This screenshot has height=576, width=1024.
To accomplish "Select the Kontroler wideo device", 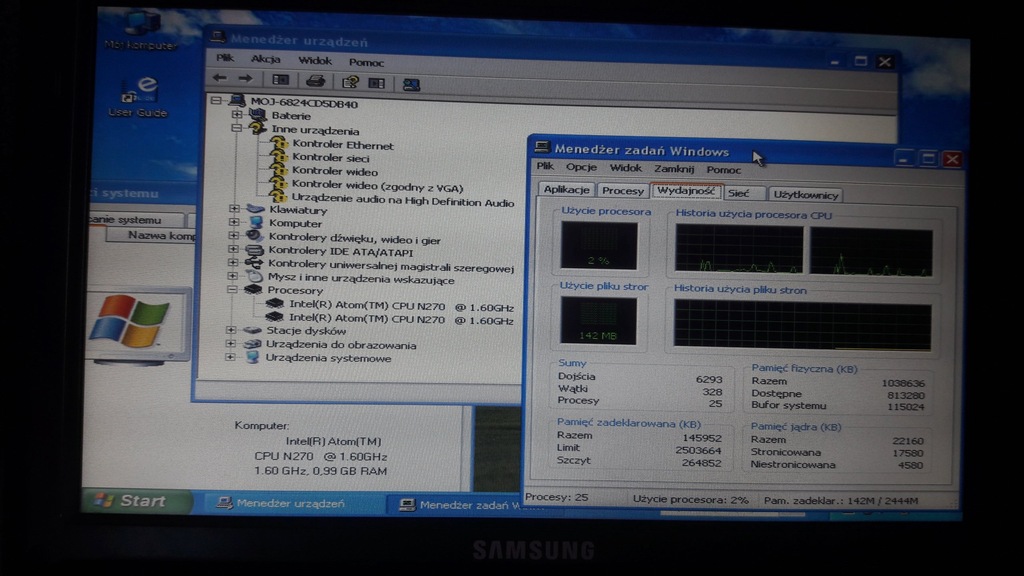I will [334, 172].
